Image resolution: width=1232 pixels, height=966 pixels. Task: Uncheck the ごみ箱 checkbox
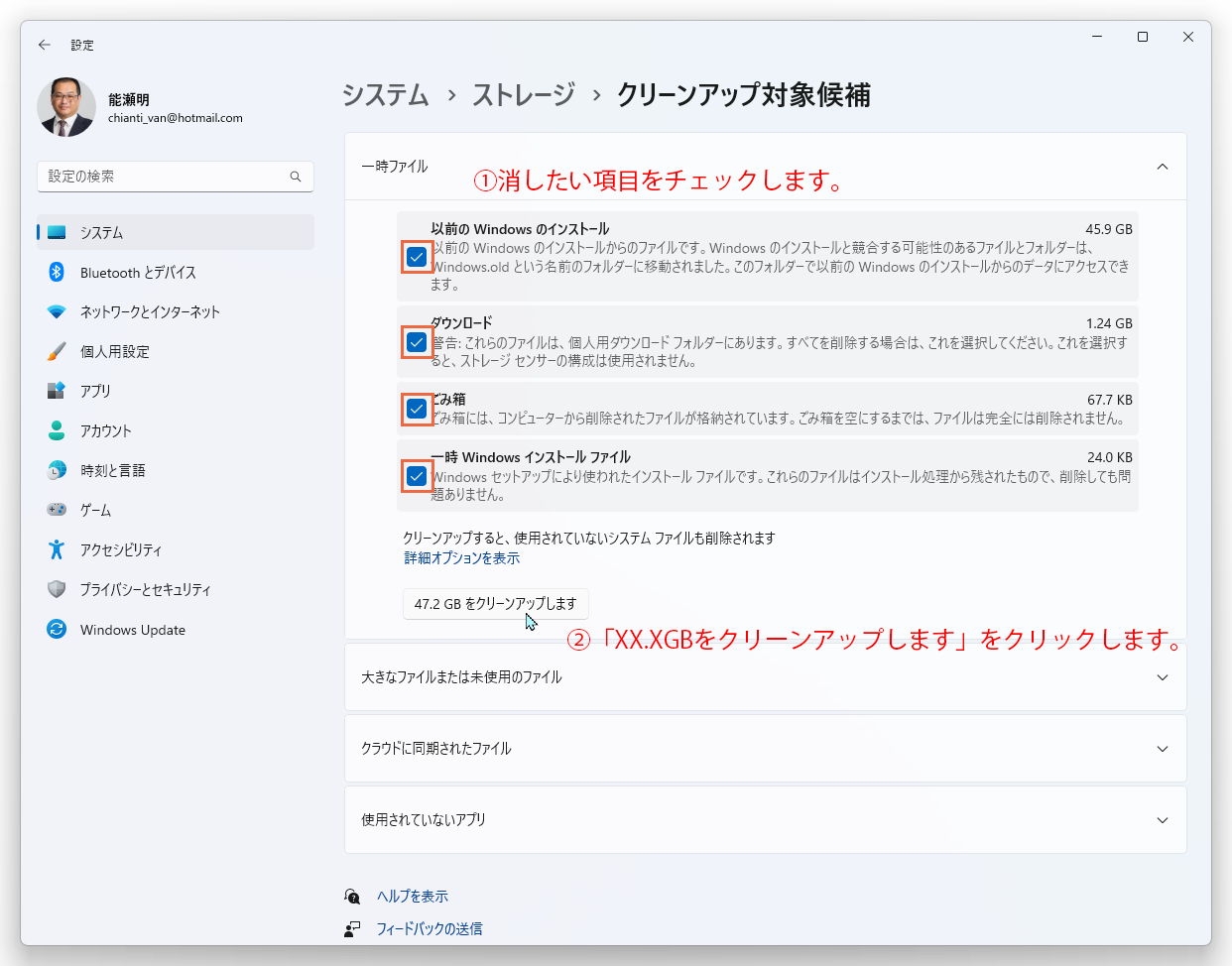(x=417, y=409)
